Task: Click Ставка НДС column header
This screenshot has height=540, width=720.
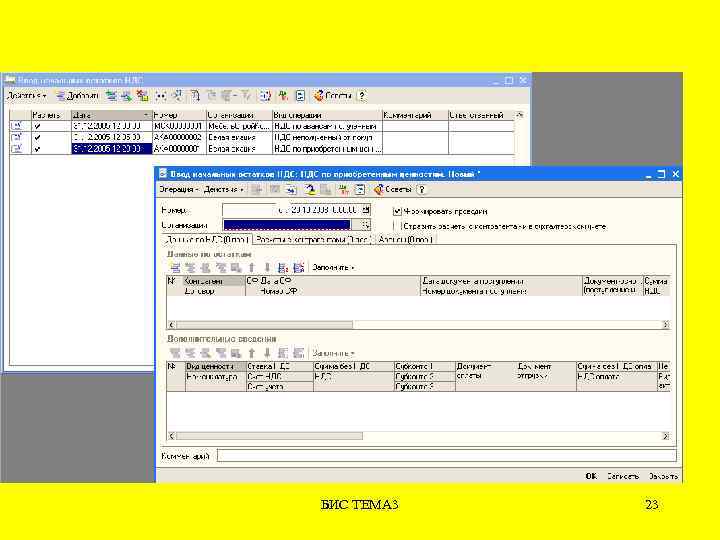Action: [x=280, y=366]
